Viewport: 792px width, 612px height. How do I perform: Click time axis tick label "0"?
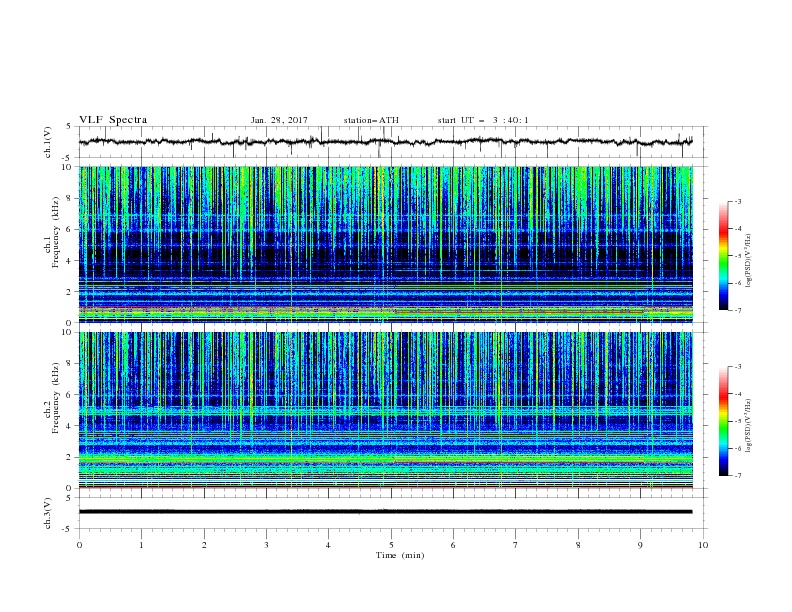coord(79,545)
